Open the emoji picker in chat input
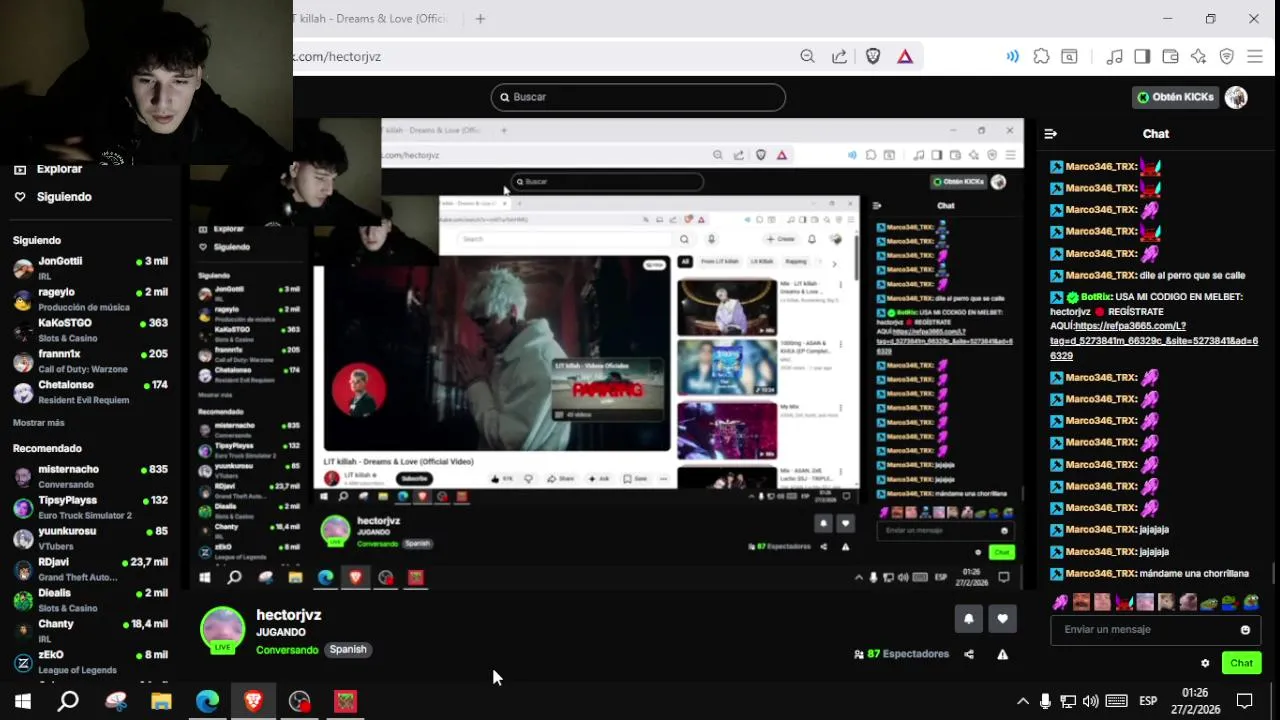 pyautogui.click(x=1245, y=630)
